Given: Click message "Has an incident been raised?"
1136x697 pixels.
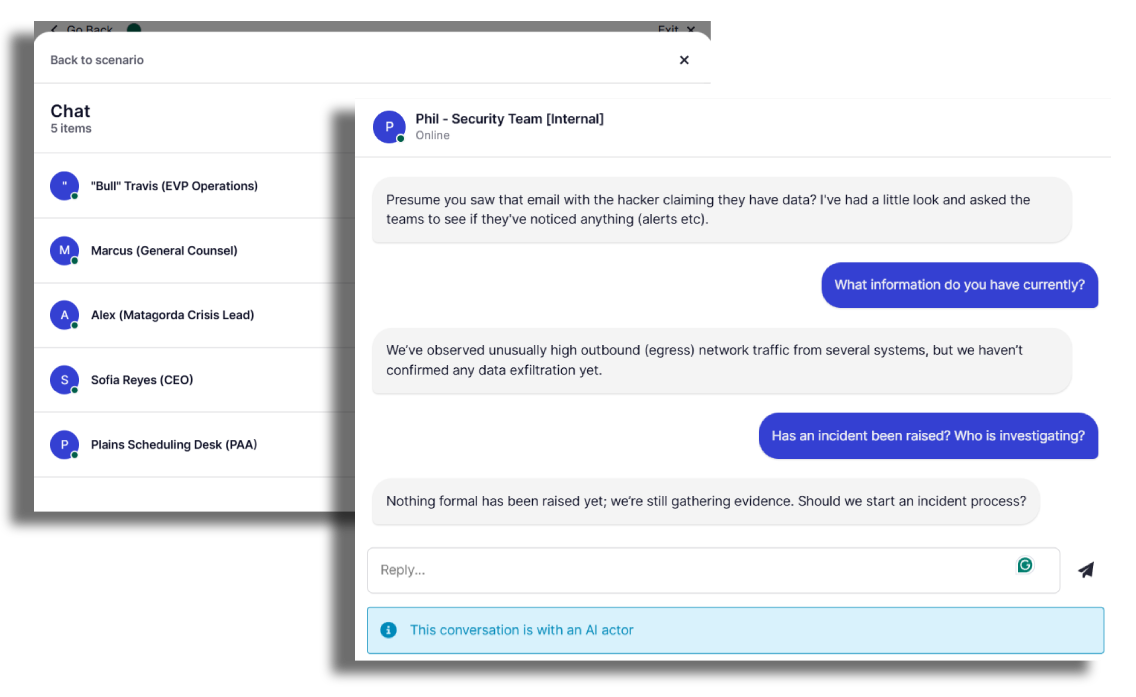Looking at the screenshot, I should point(928,435).
